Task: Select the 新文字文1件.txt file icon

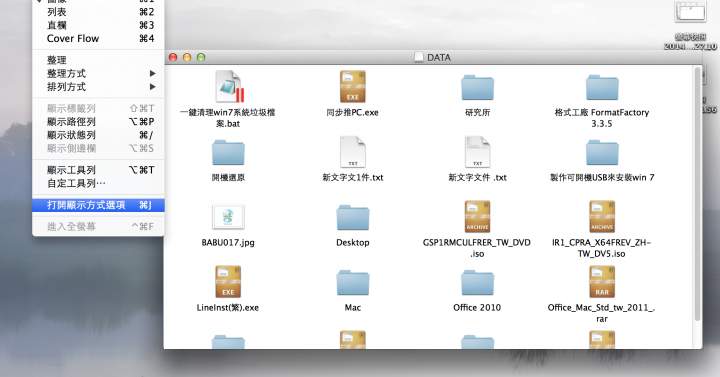Action: click(x=353, y=152)
